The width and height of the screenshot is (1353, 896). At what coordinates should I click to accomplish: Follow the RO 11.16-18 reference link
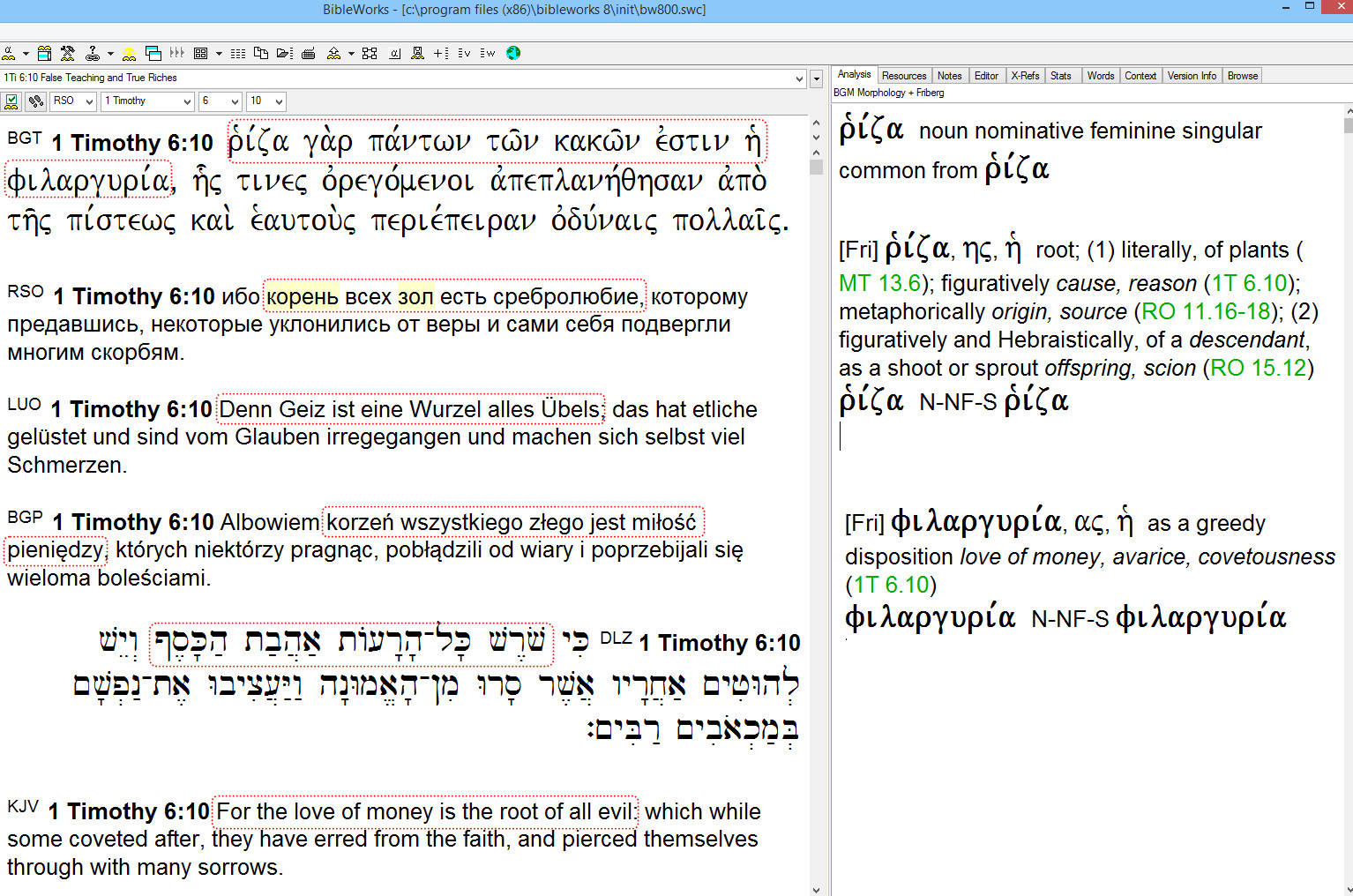[1206, 311]
